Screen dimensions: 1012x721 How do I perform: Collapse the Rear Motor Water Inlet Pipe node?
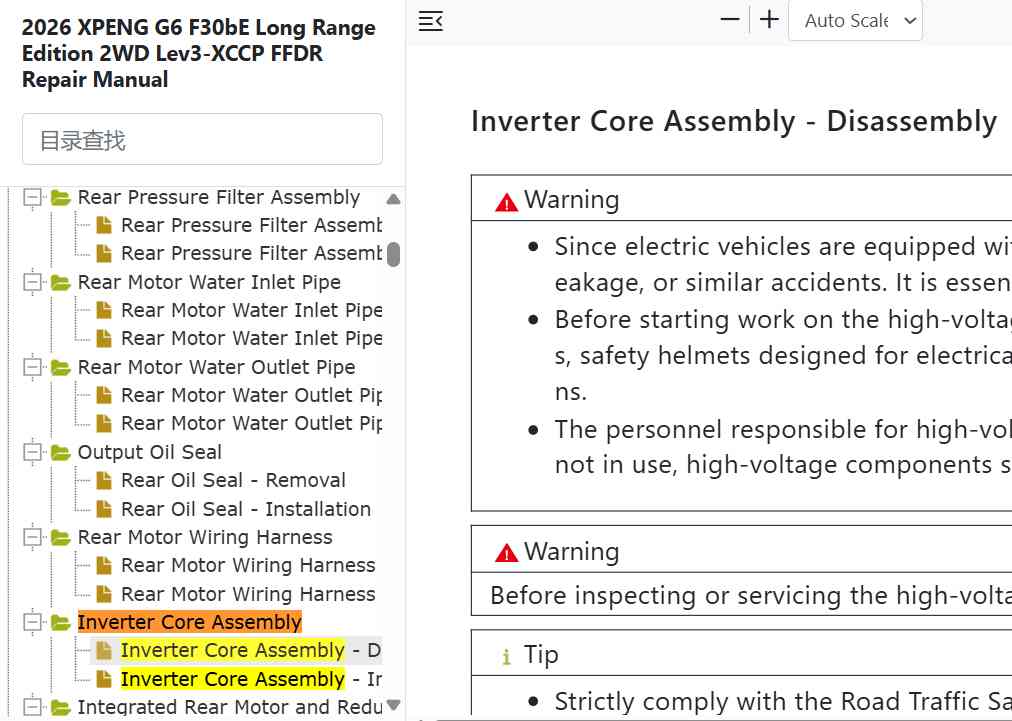coord(32,283)
